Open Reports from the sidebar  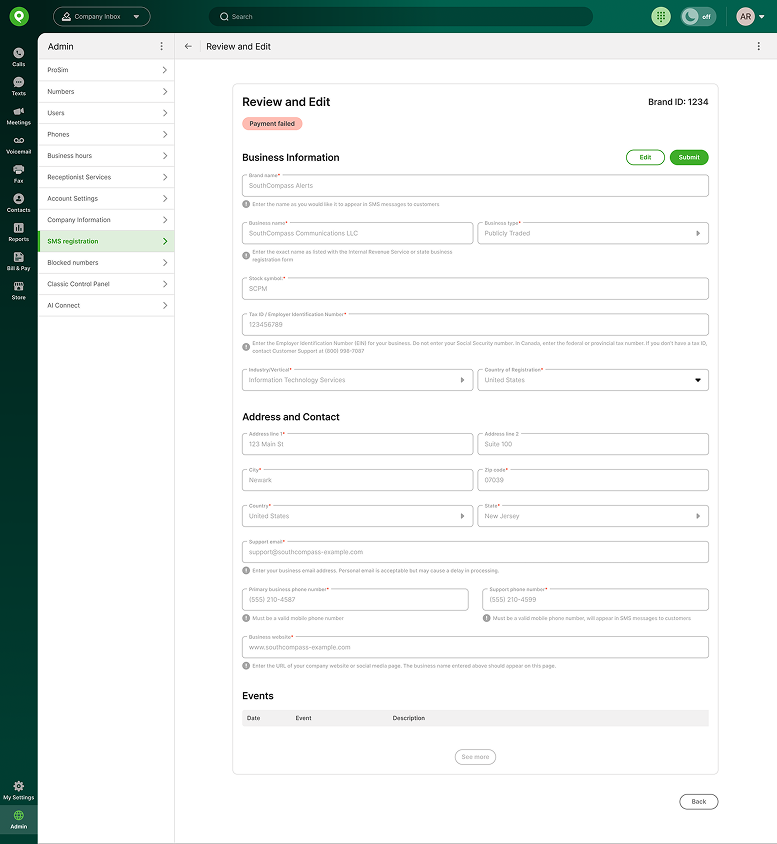18,231
